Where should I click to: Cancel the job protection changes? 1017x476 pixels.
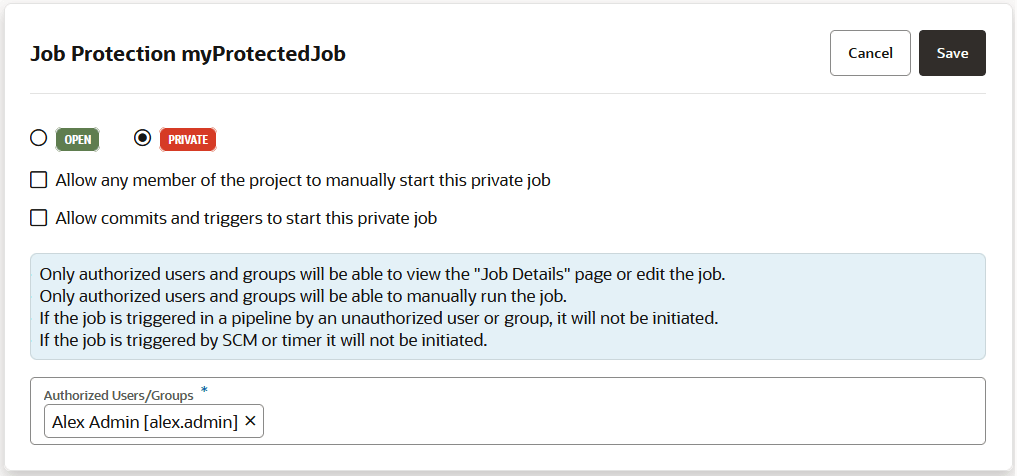(x=870, y=53)
